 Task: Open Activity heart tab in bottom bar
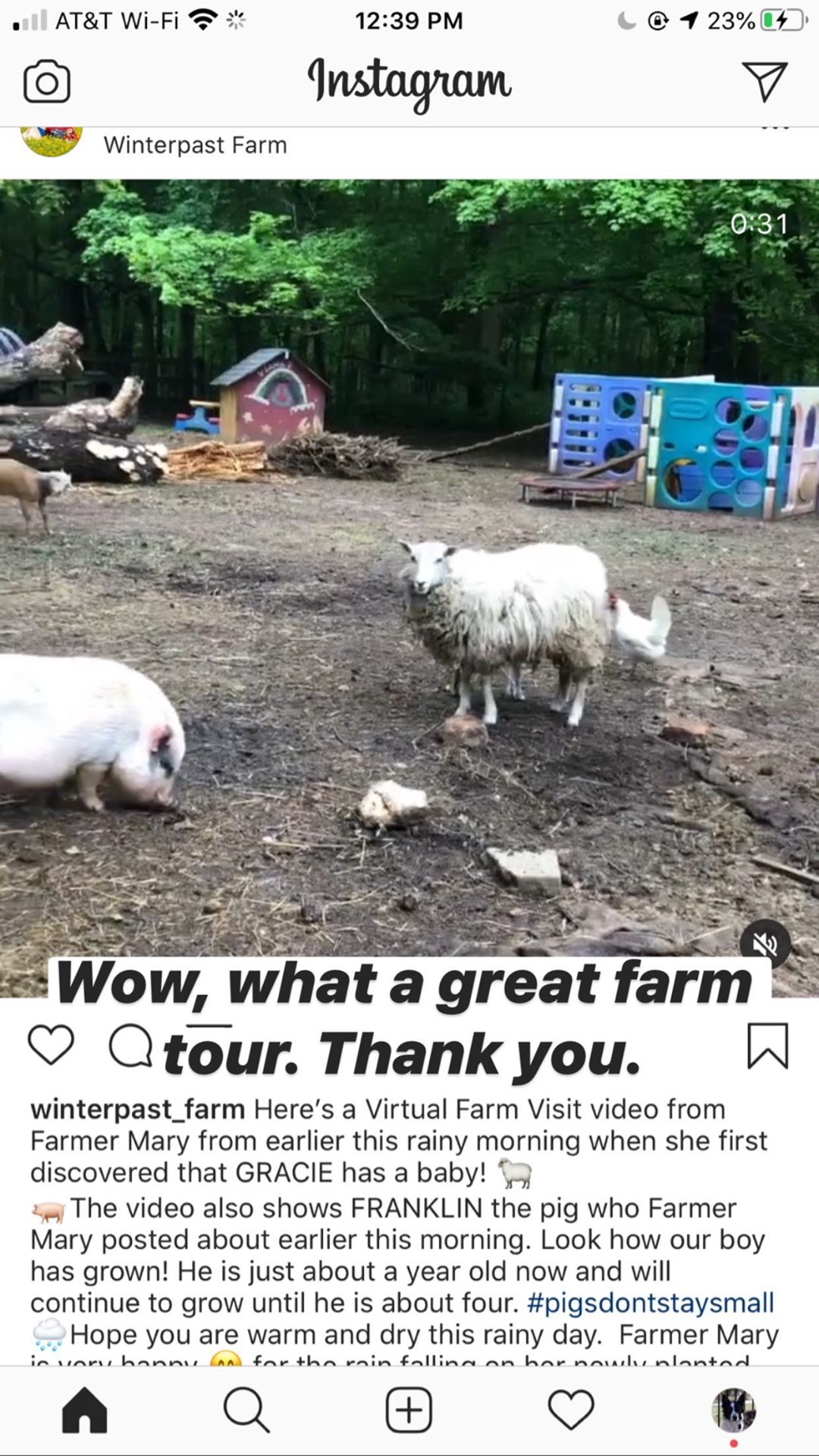coord(571,1410)
